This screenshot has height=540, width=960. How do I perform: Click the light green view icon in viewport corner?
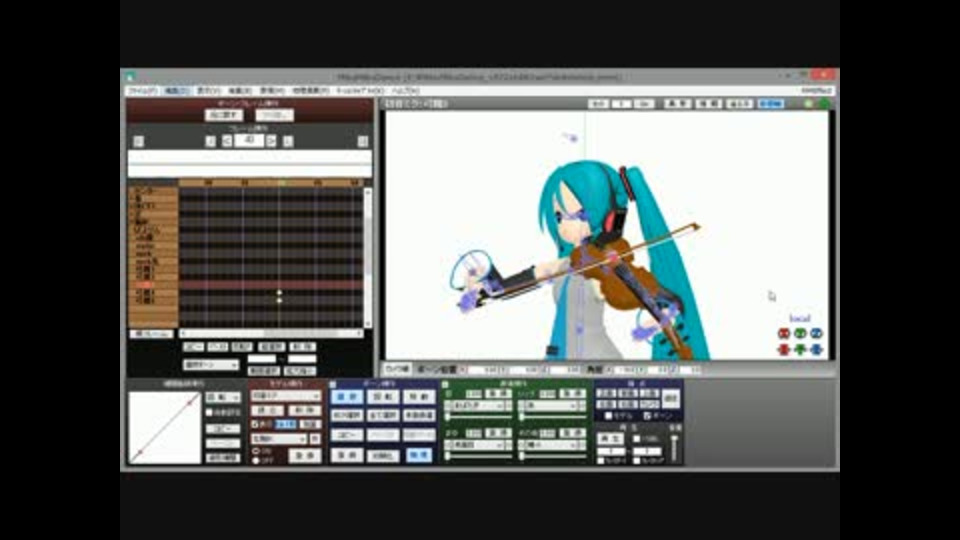(808, 103)
